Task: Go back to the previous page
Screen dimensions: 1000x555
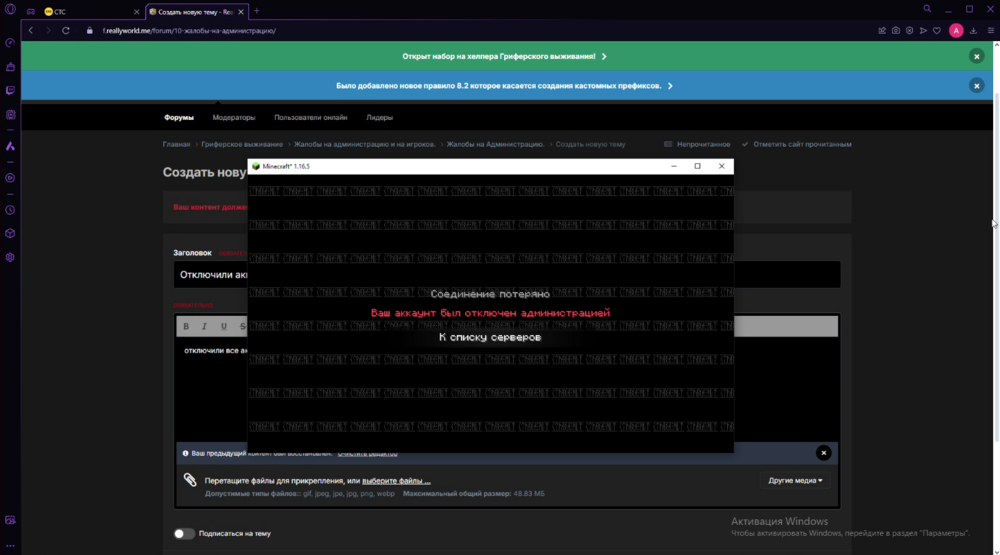Action: click(31, 31)
